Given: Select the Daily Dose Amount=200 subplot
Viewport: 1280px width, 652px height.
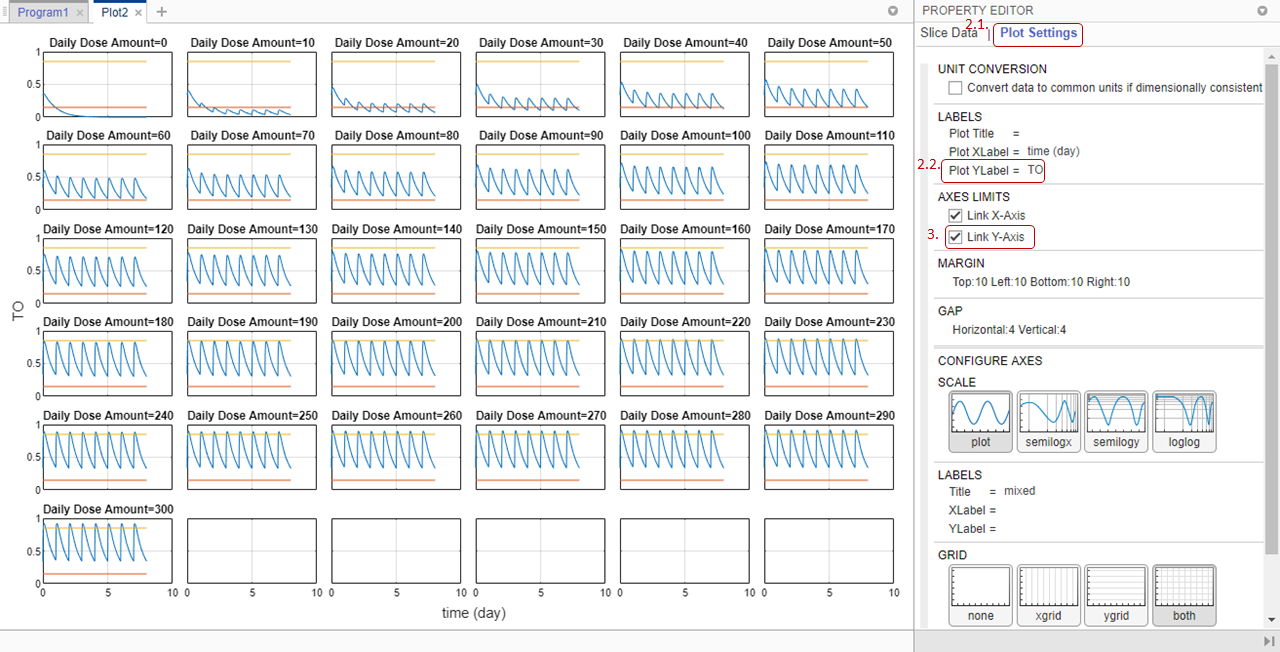Looking at the screenshot, I should point(396,363).
